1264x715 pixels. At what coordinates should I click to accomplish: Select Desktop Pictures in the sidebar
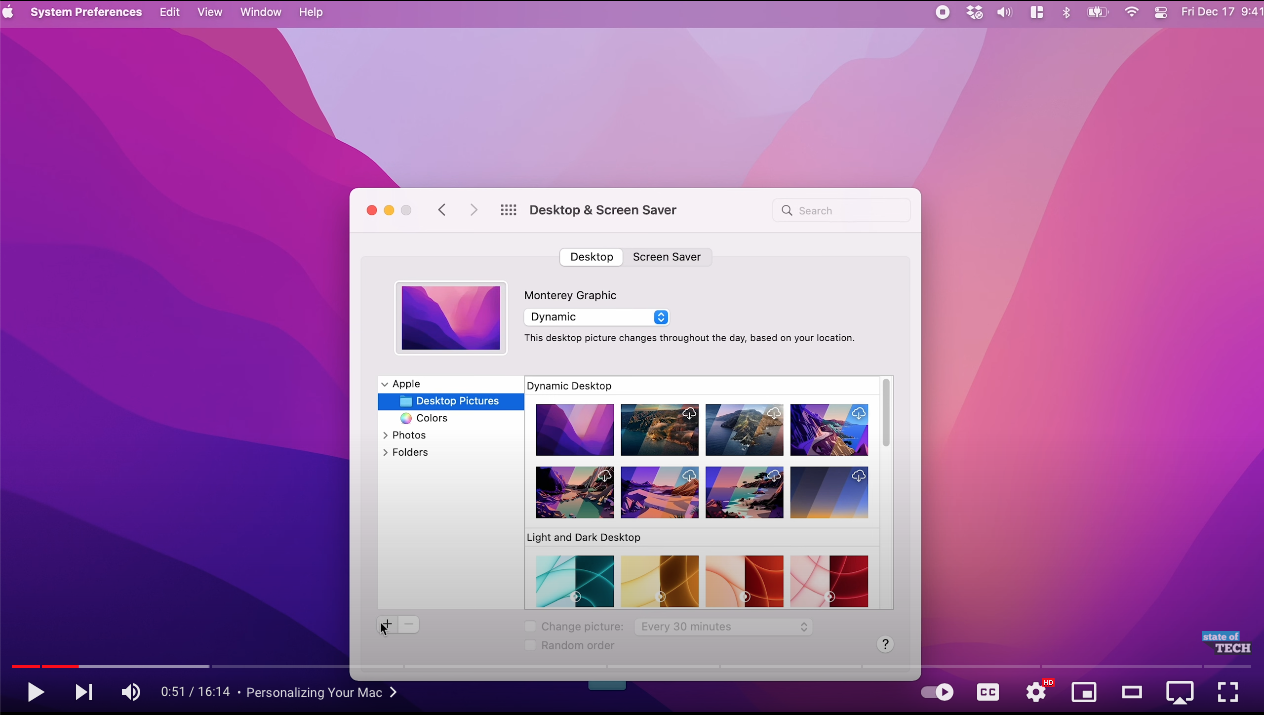tap(451, 401)
